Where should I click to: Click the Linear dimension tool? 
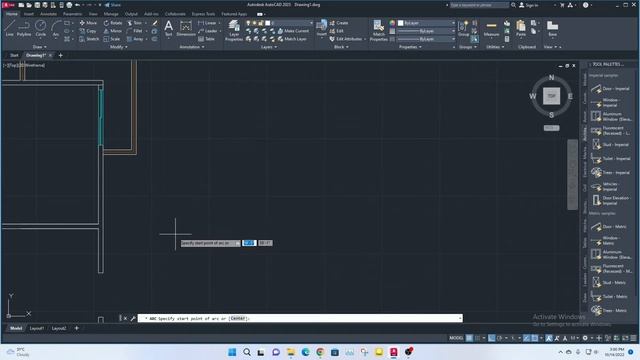click(x=207, y=23)
